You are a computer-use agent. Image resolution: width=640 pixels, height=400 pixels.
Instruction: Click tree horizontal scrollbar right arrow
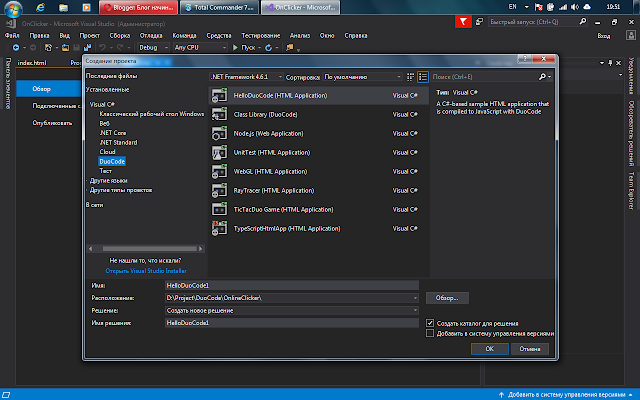[200, 249]
